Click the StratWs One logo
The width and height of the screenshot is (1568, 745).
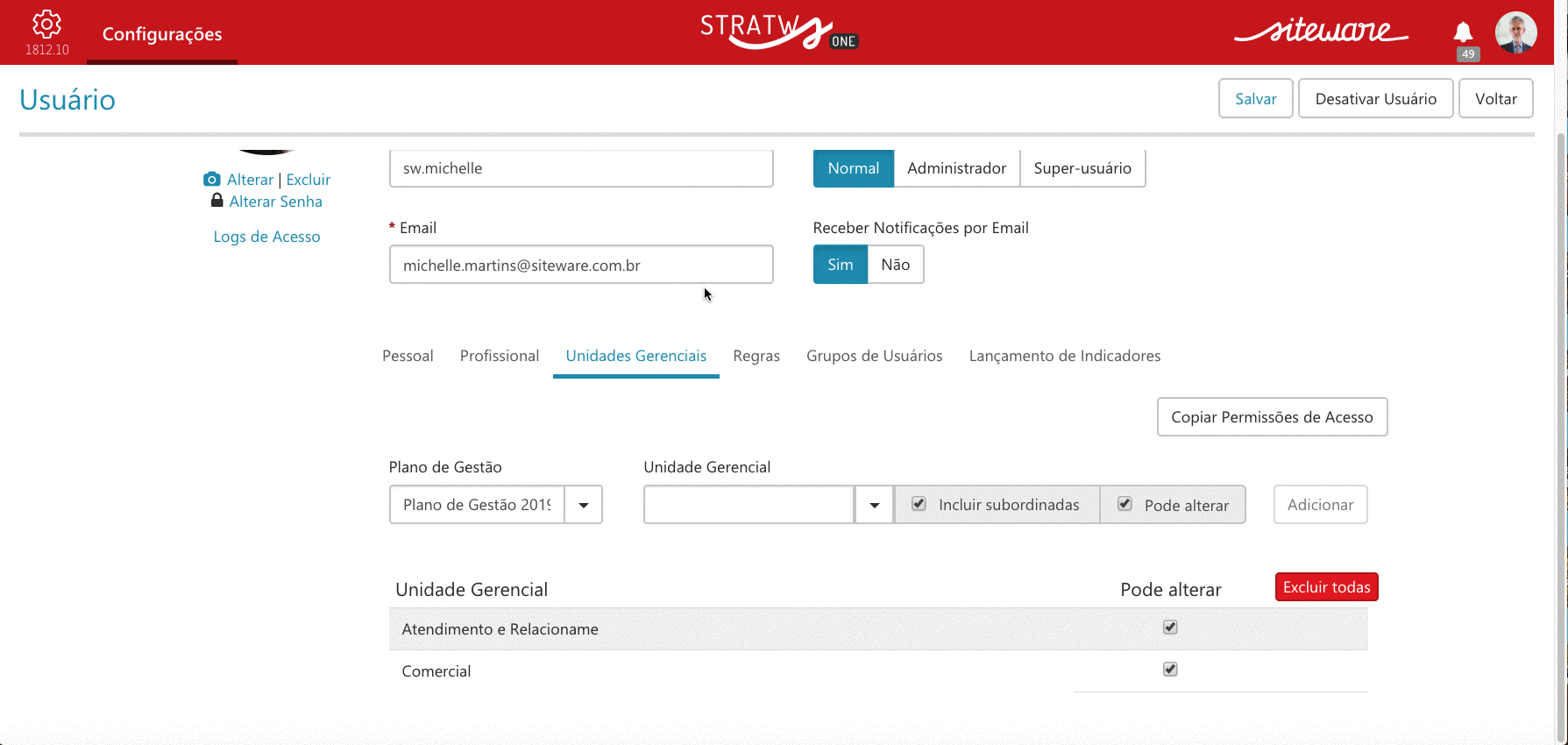[x=778, y=32]
